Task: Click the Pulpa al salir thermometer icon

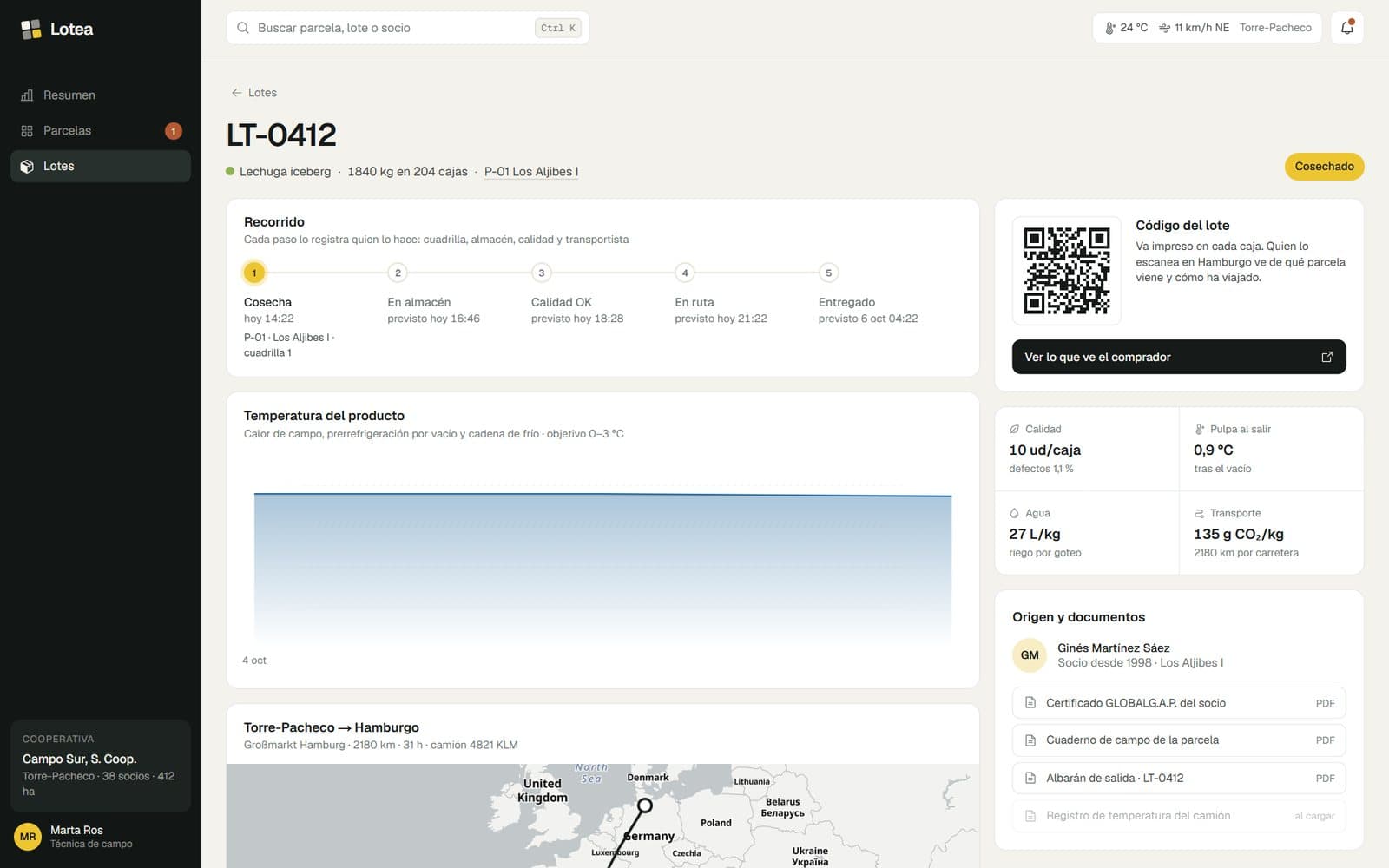Action: click(1199, 429)
